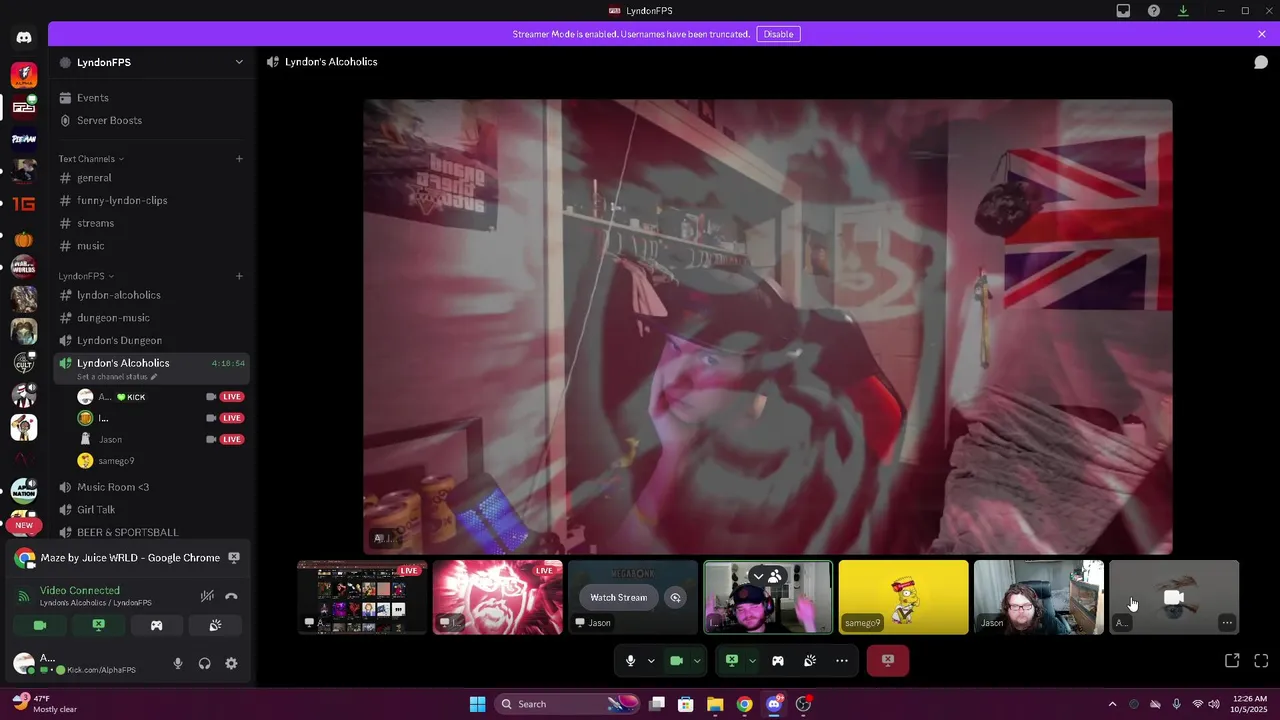This screenshot has height=720, width=1280.
Task: Toggle noise suppression icon in voice panel
Action: coord(207,596)
